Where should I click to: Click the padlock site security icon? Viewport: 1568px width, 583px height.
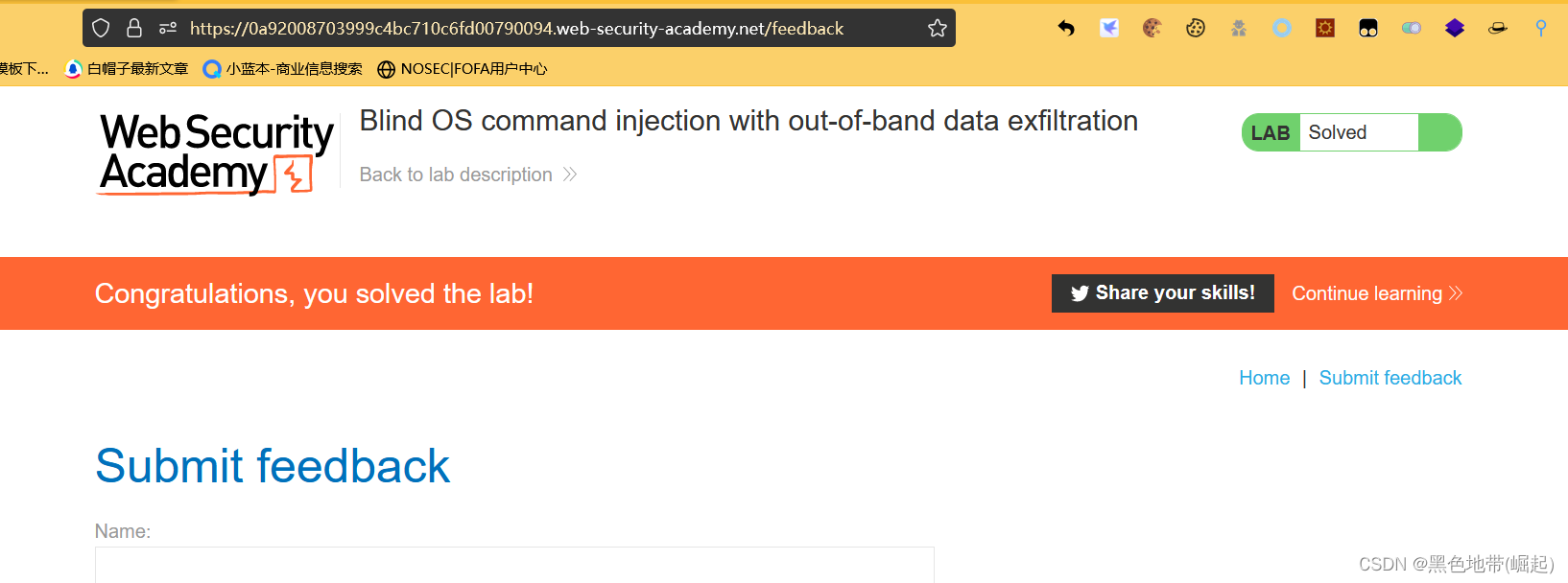134,29
